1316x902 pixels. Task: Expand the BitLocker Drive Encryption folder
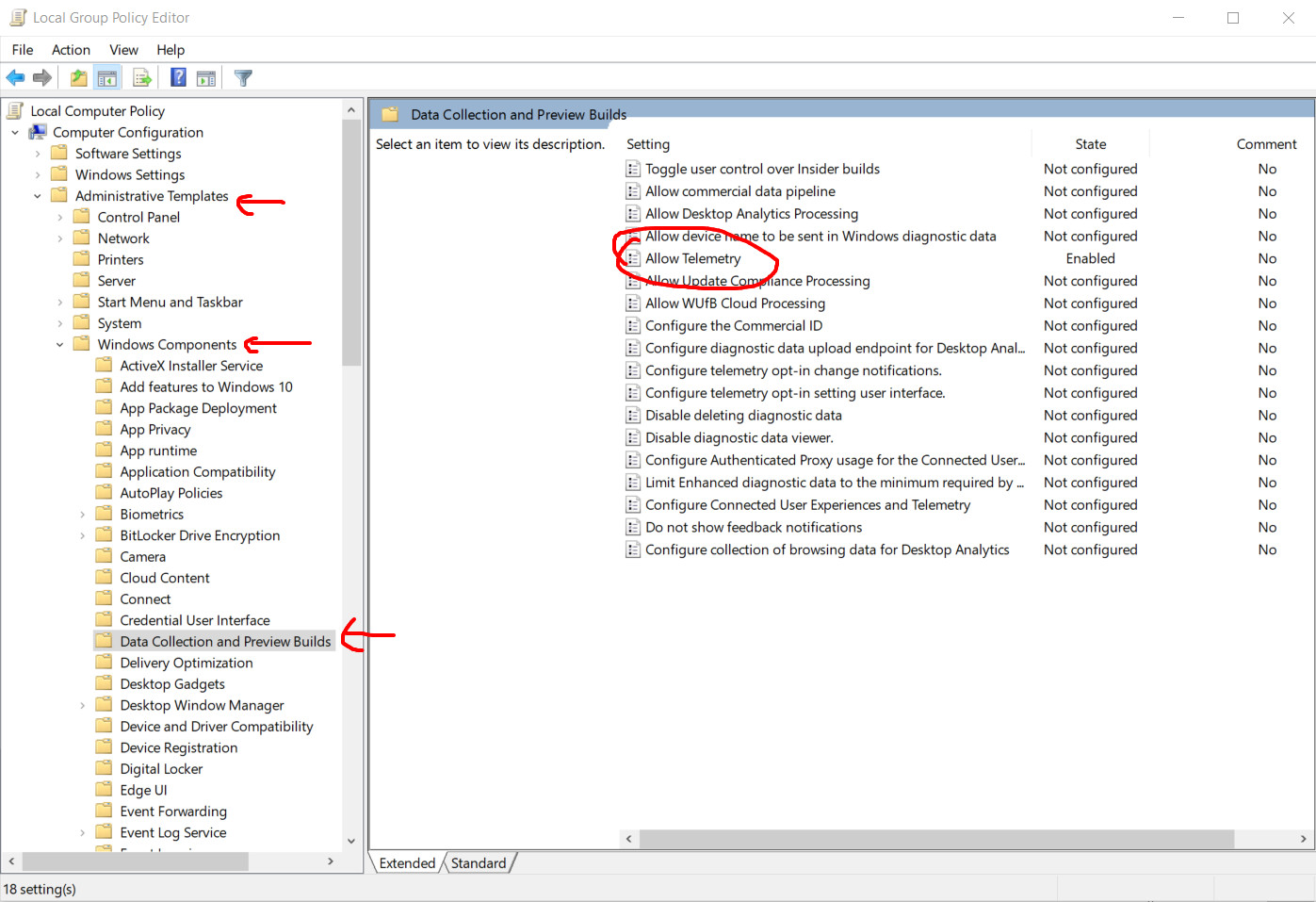83,535
